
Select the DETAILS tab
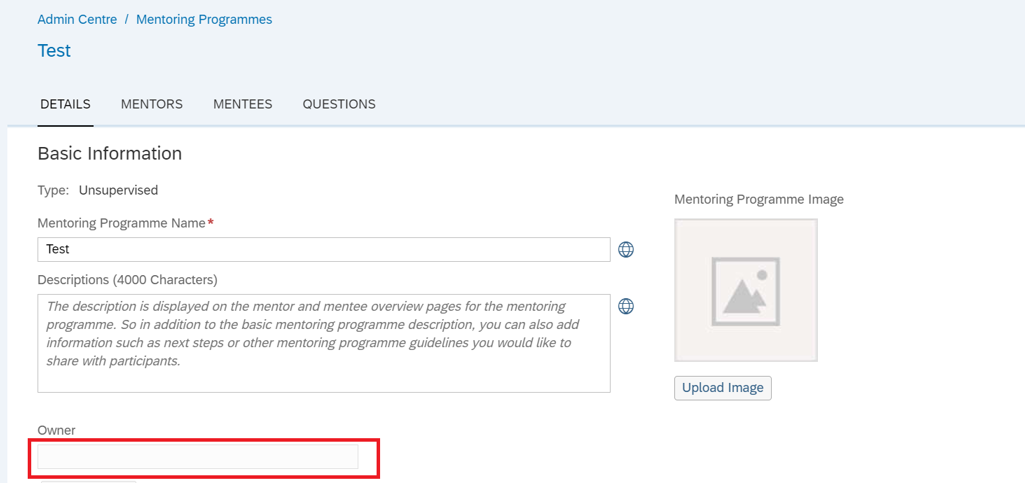coord(65,105)
